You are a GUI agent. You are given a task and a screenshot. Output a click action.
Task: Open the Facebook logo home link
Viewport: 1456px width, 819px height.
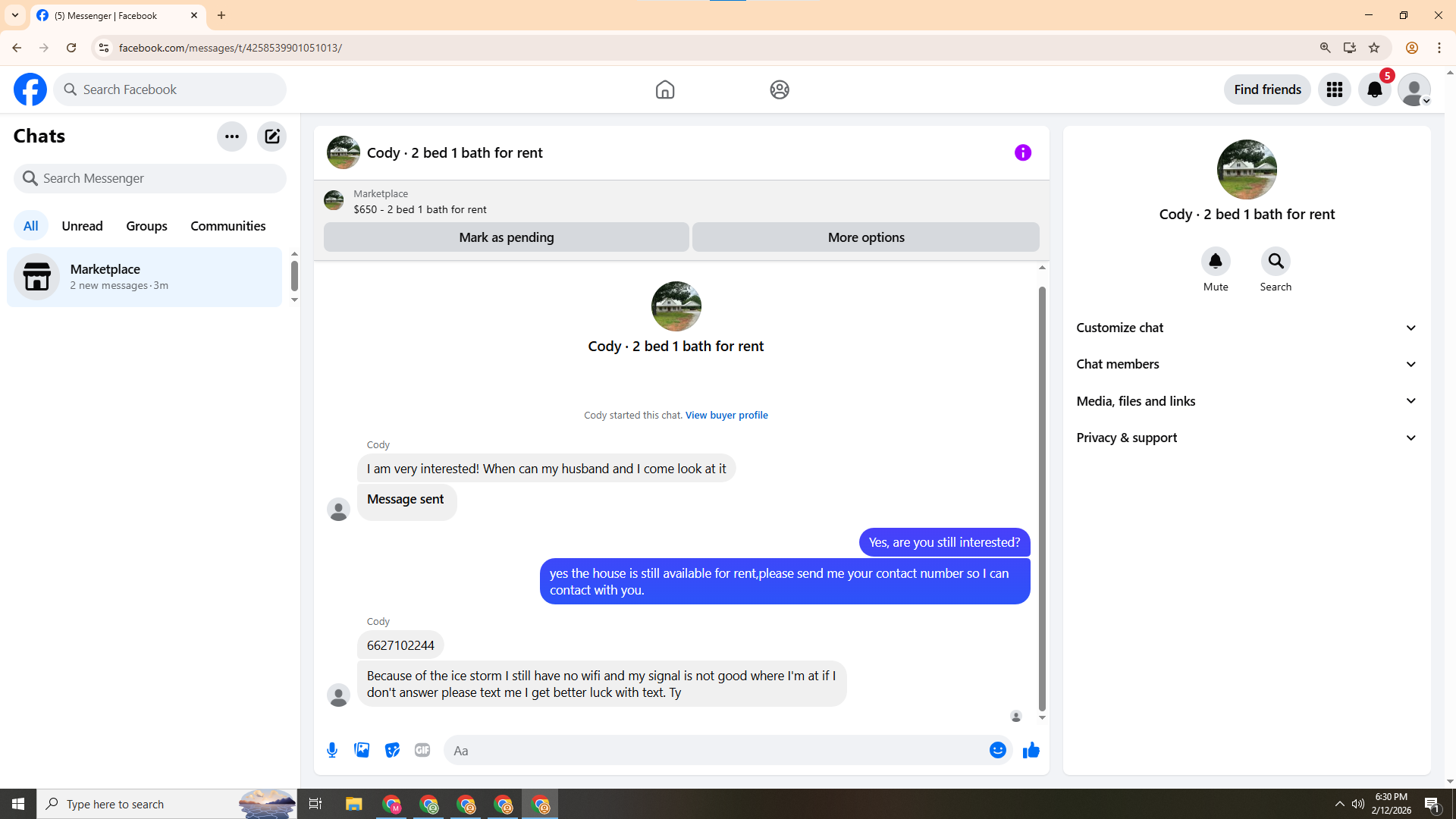point(30,89)
